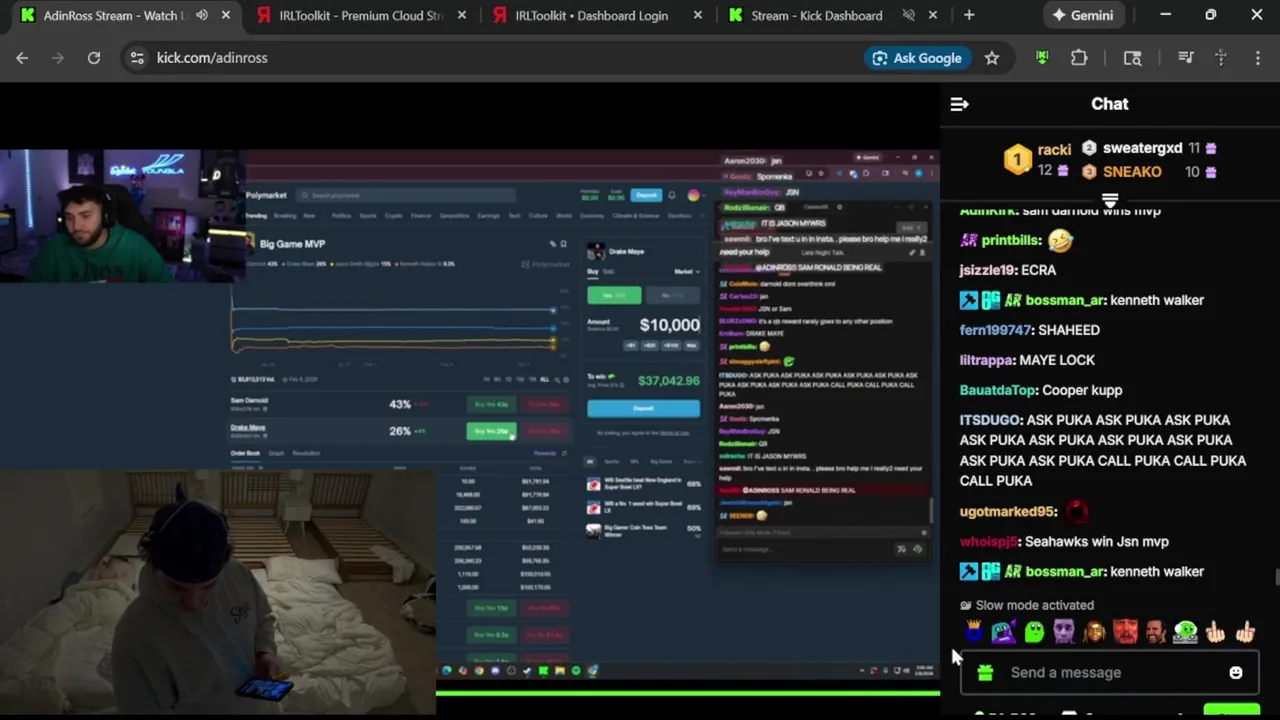The height and width of the screenshot is (720, 1280).
Task: Open printbills user card in chat
Action: coord(1011,240)
